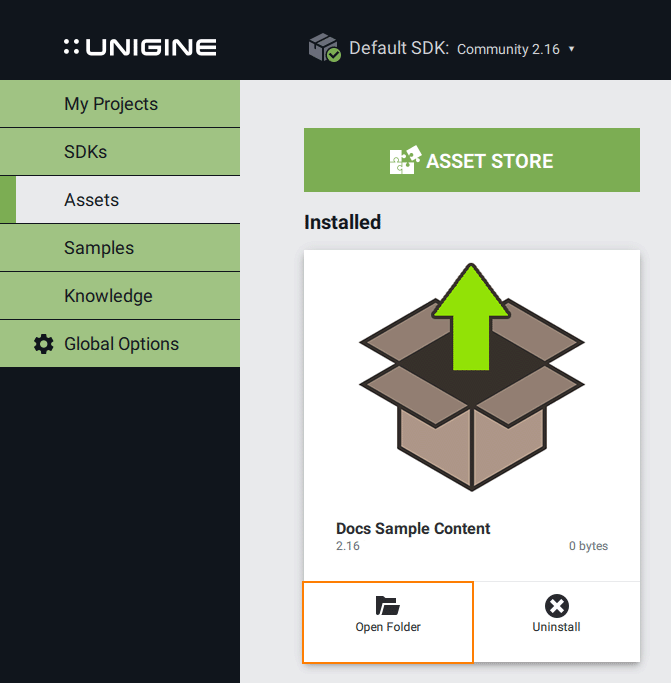Click the Installed heading
The width and height of the screenshot is (671, 683).
pos(342,222)
